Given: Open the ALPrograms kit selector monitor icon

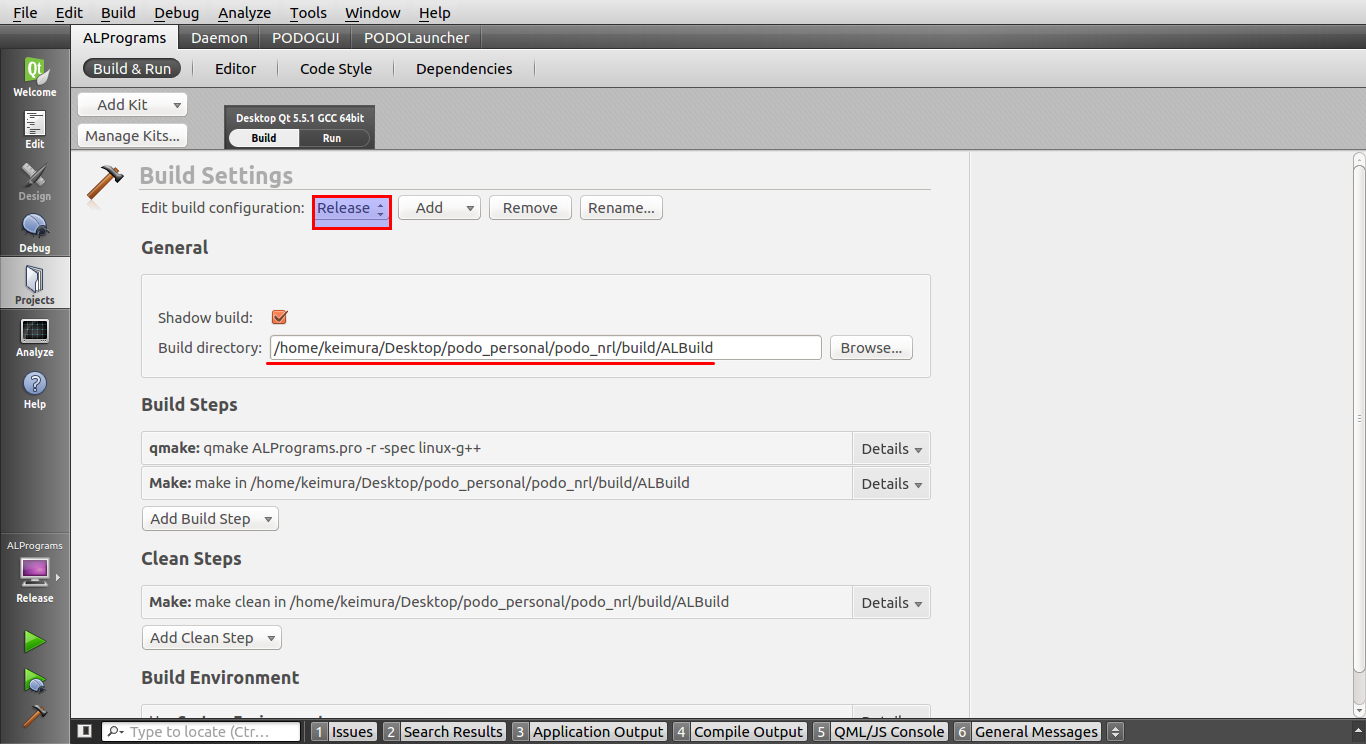Looking at the screenshot, I should click(34, 572).
